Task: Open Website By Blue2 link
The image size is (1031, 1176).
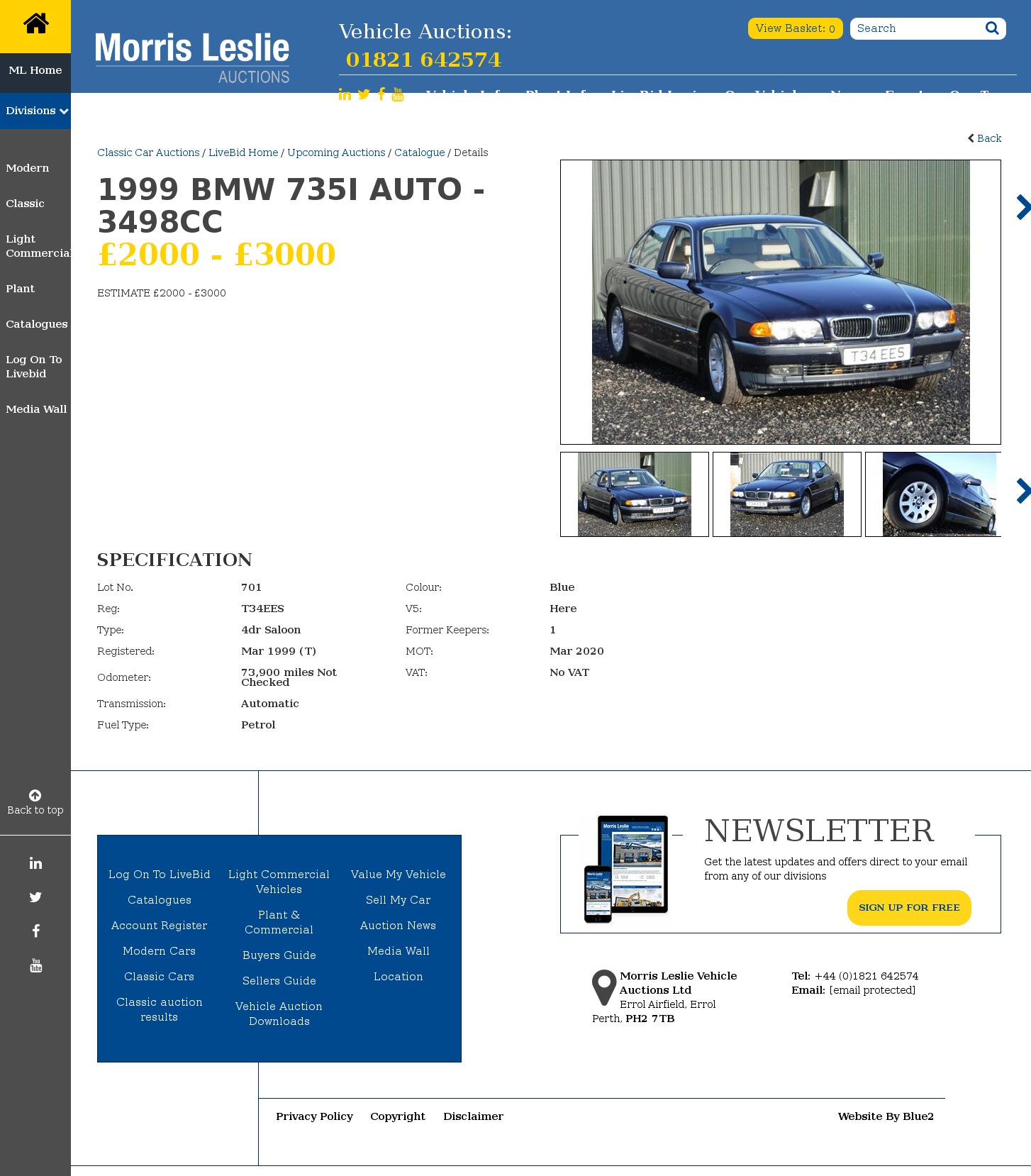Action: point(886,1116)
